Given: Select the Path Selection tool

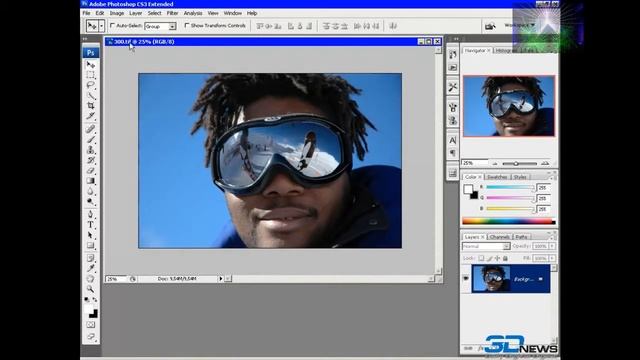Looking at the screenshot, I should point(91,235).
